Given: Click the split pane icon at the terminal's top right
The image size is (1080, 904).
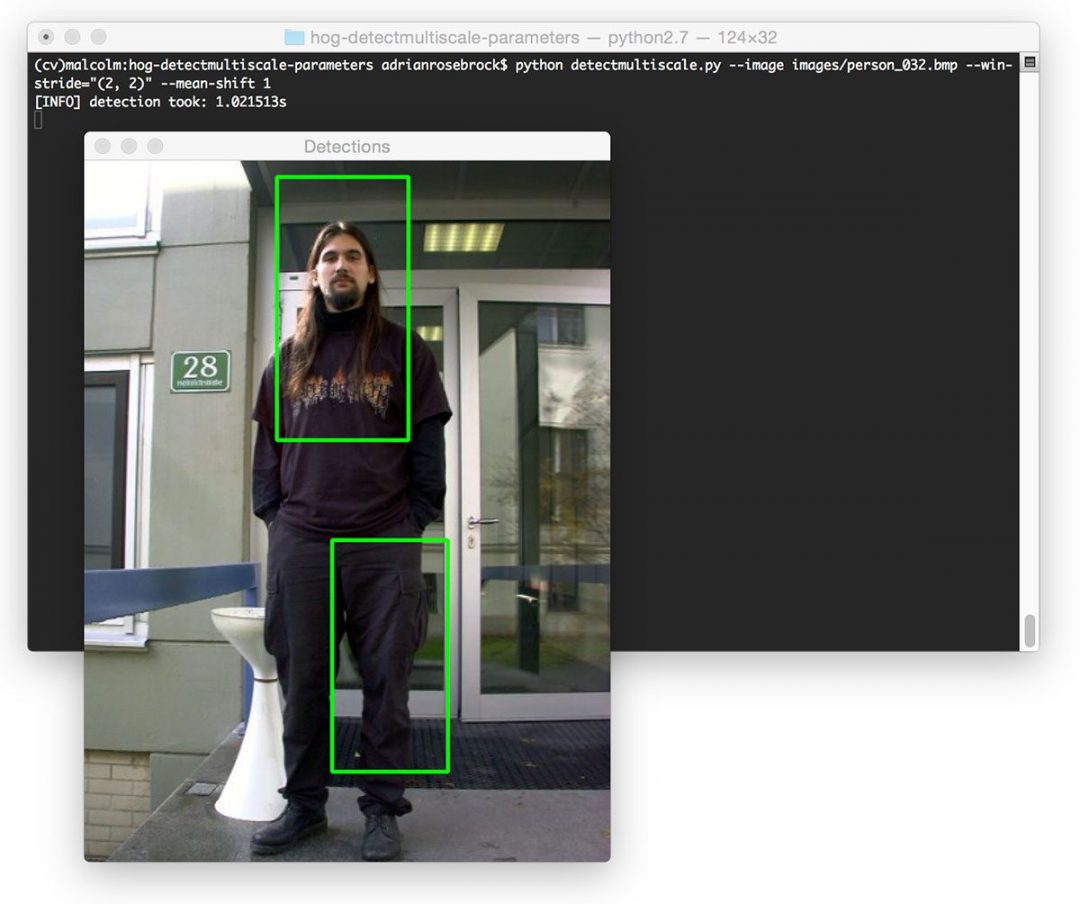Looking at the screenshot, I should click(x=1029, y=63).
